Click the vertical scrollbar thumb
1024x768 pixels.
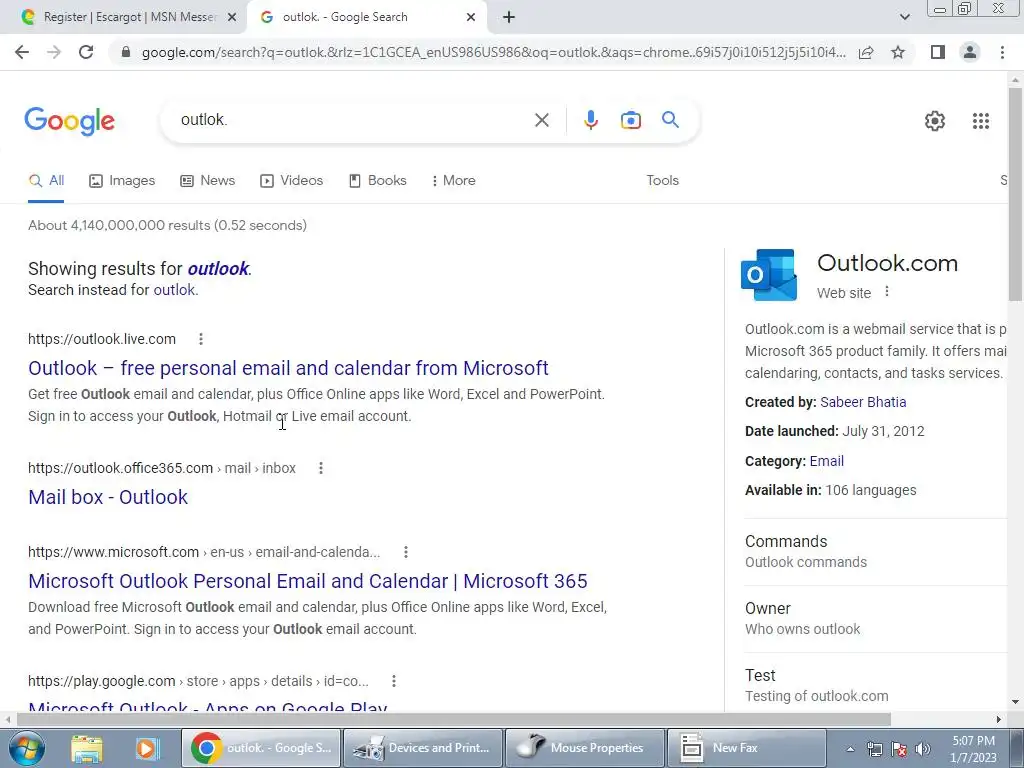point(1015,193)
